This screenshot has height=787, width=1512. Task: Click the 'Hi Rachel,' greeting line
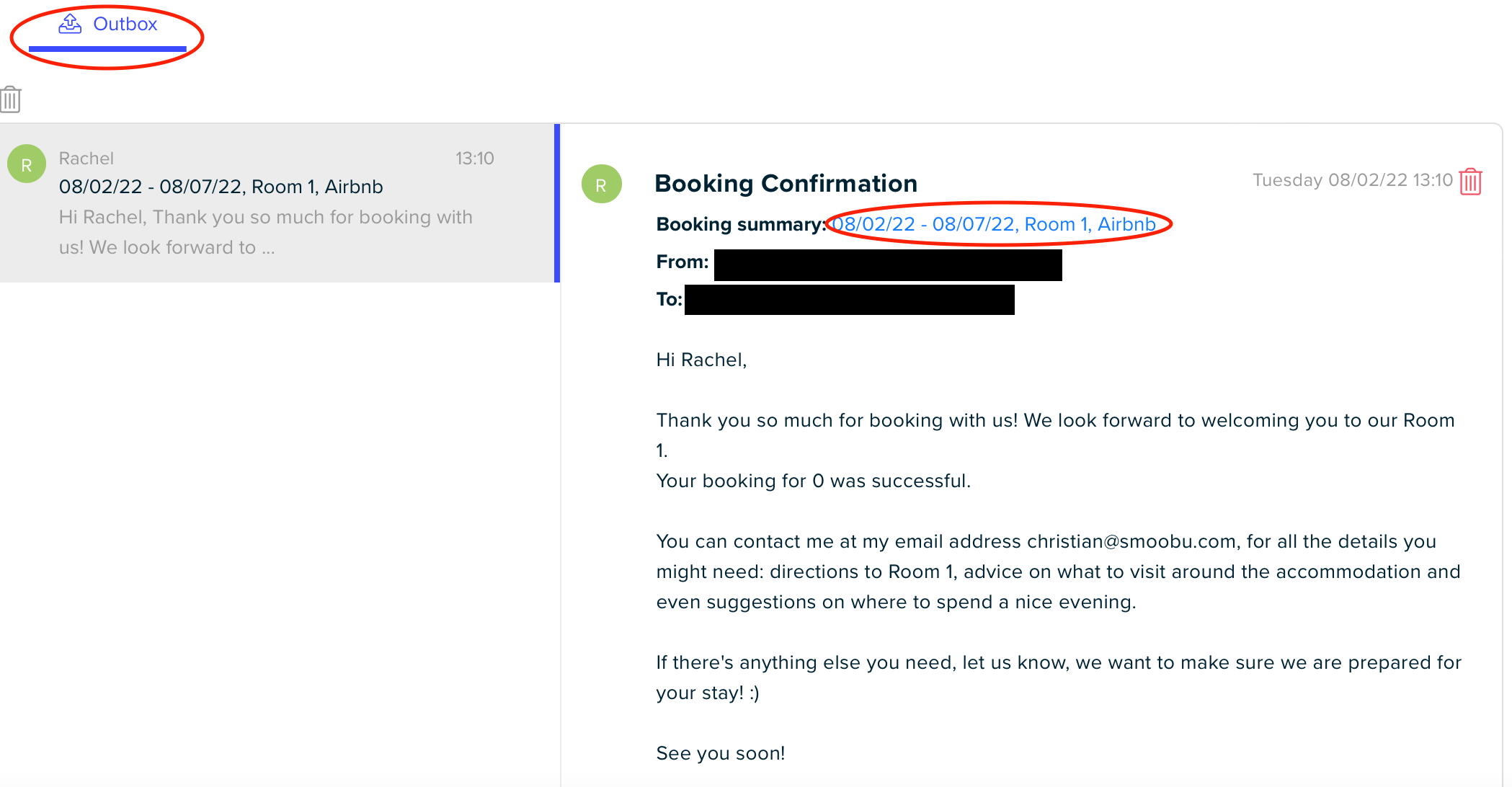[x=701, y=360]
